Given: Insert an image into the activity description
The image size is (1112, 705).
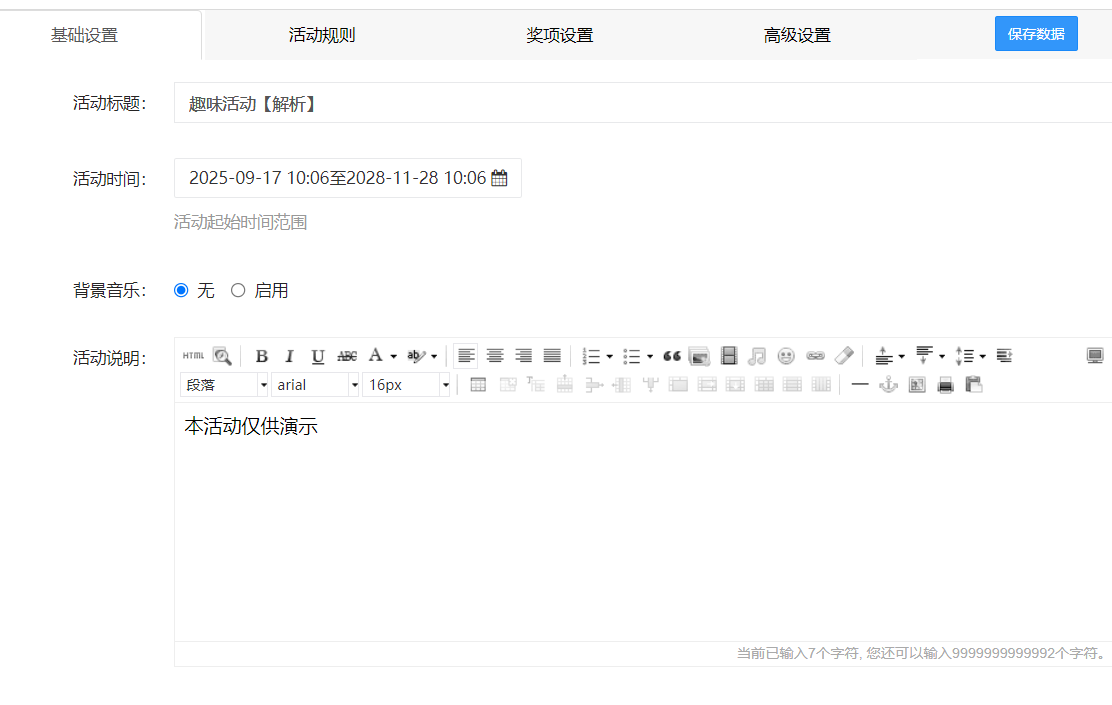Looking at the screenshot, I should (x=699, y=355).
